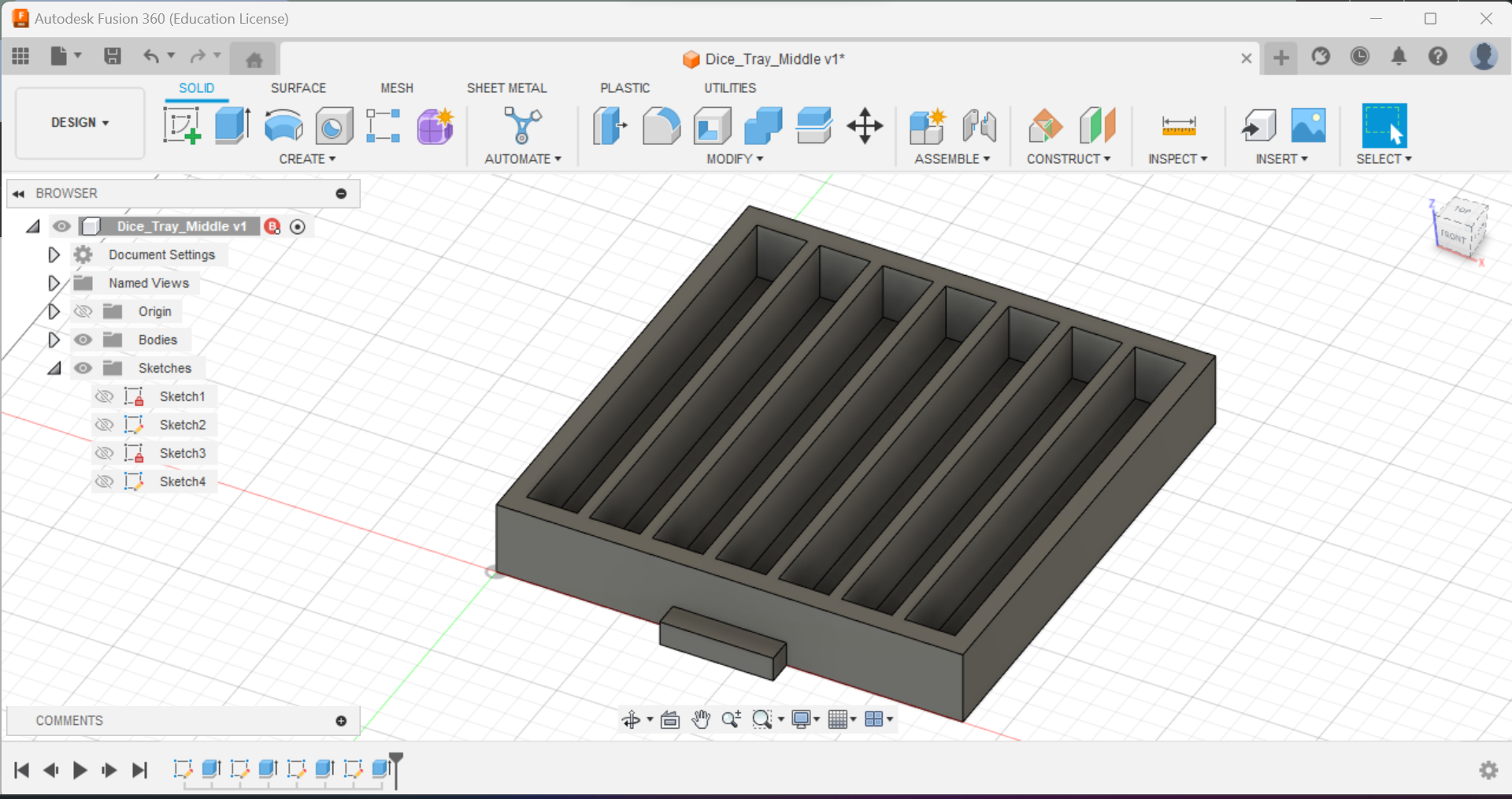This screenshot has width=1512, height=799.
Task: Hide the Bodies folder
Action: [83, 340]
